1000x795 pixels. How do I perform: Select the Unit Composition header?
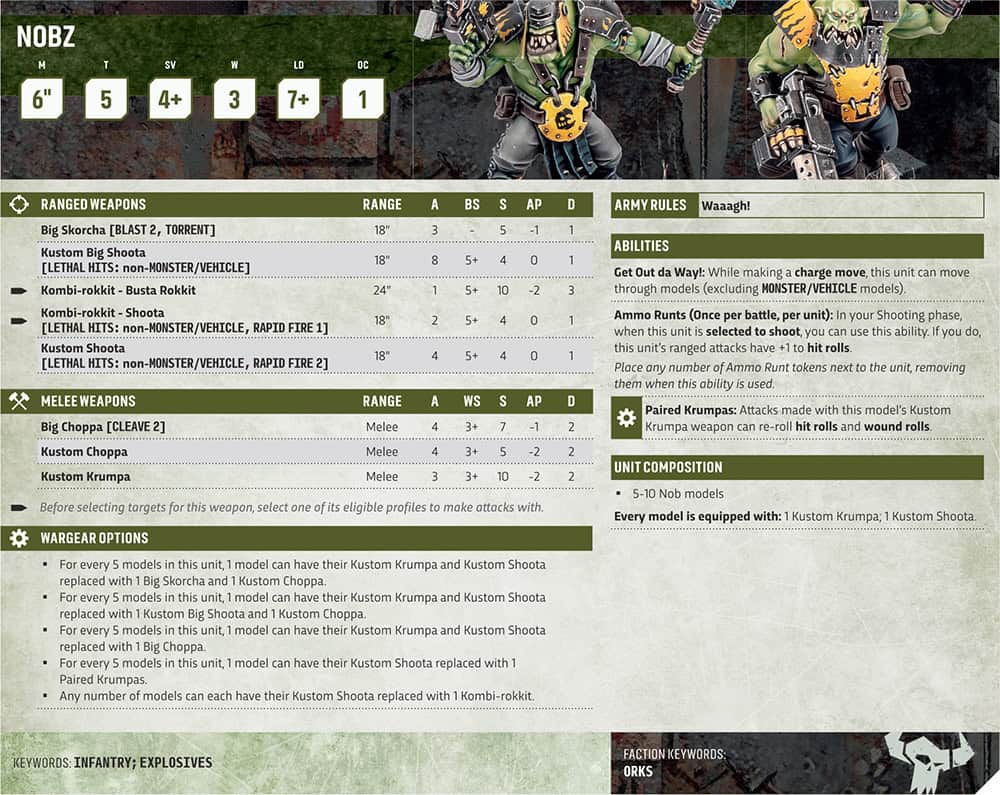(x=797, y=467)
